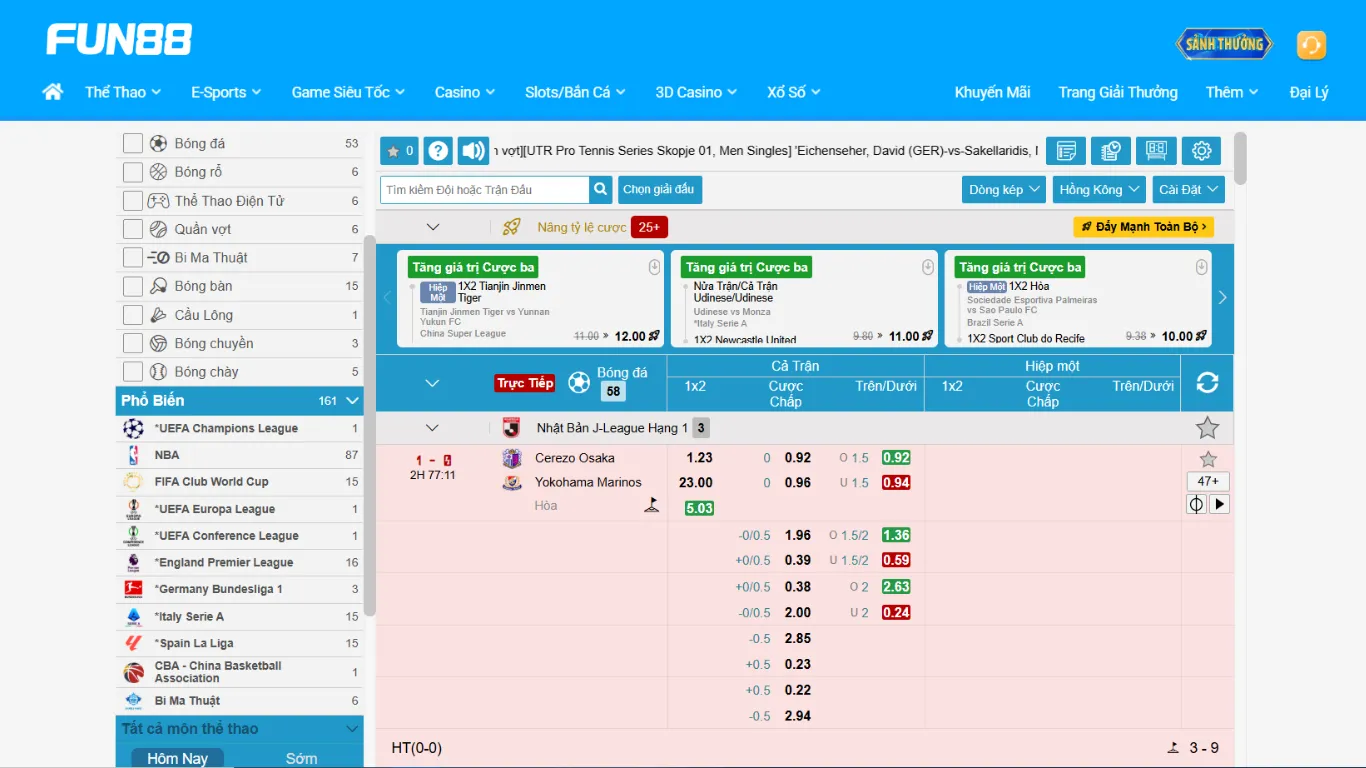Collapse the Phổ Biến section
Screen dimensions: 1366x768
(352, 400)
